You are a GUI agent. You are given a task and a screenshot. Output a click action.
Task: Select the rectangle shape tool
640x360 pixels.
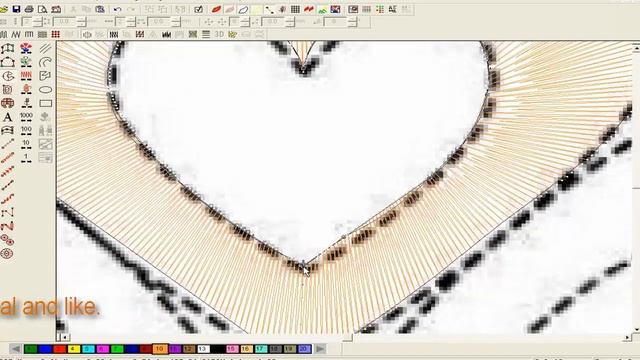coord(45,103)
